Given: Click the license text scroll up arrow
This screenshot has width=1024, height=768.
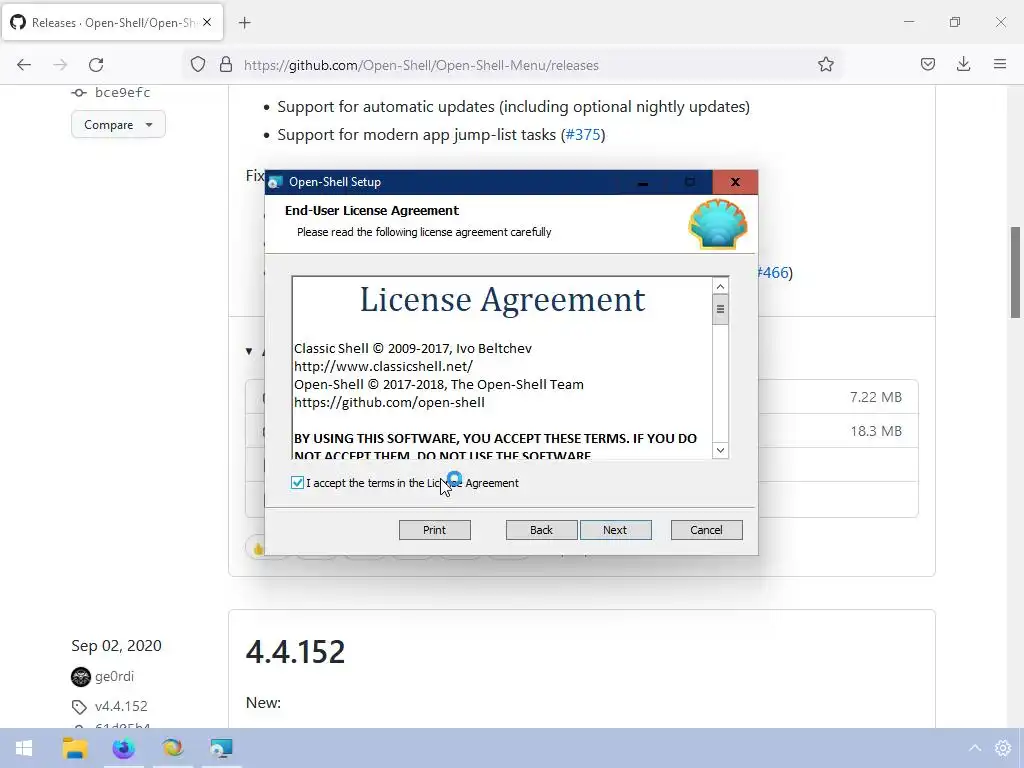Looking at the screenshot, I should point(720,286).
